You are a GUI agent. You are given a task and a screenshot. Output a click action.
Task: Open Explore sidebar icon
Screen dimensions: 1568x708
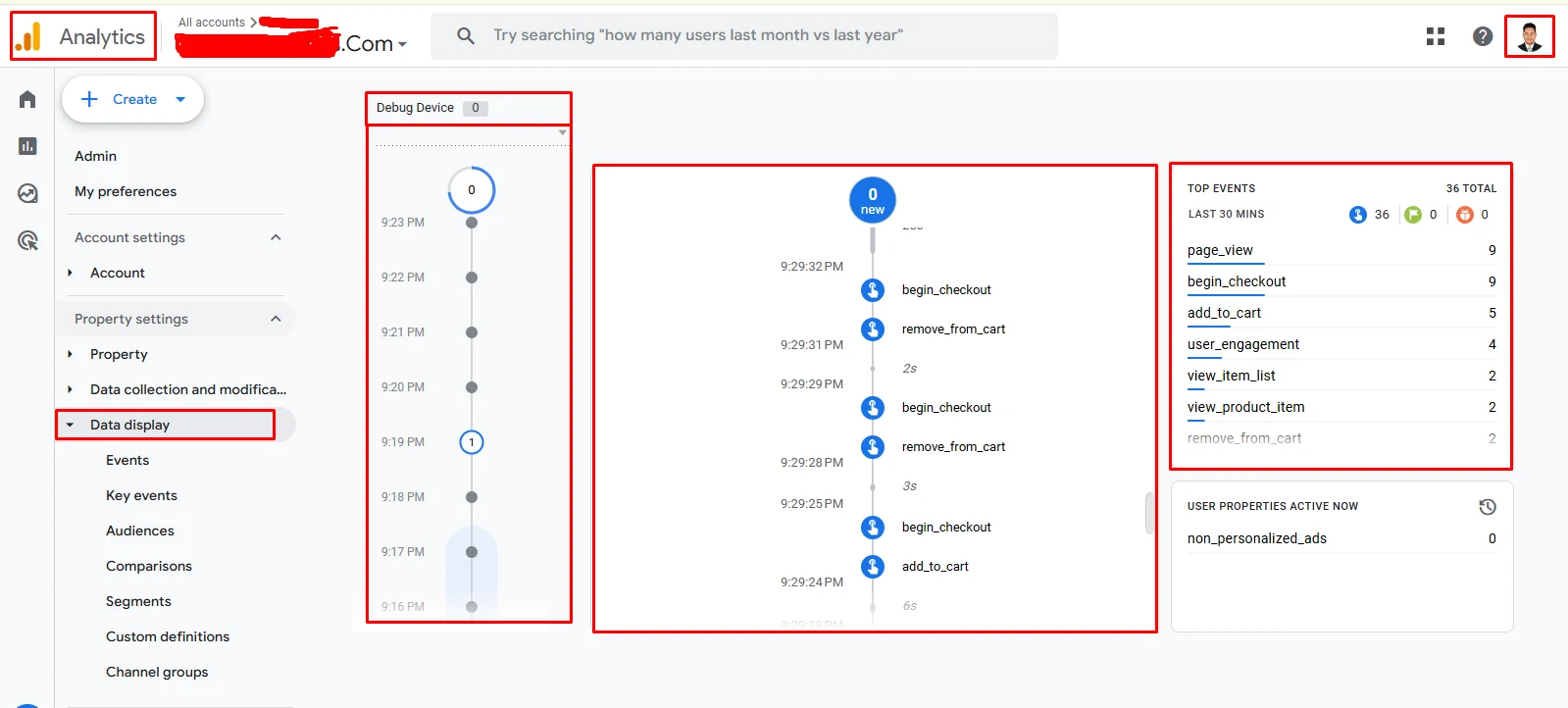click(x=27, y=193)
